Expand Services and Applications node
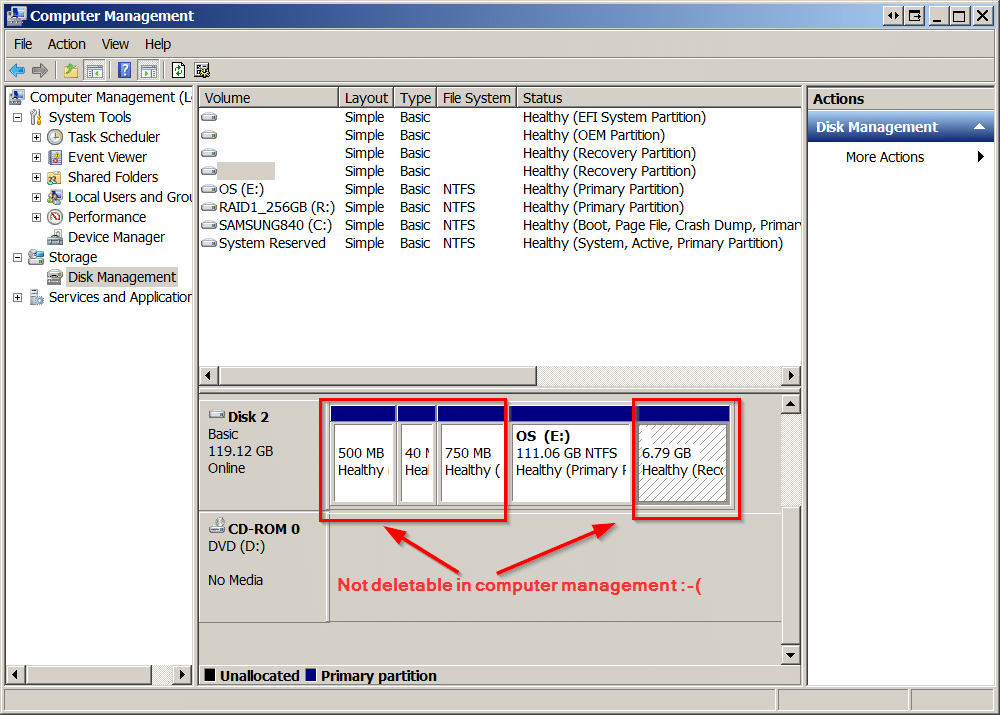This screenshot has width=1000, height=715. 17,297
